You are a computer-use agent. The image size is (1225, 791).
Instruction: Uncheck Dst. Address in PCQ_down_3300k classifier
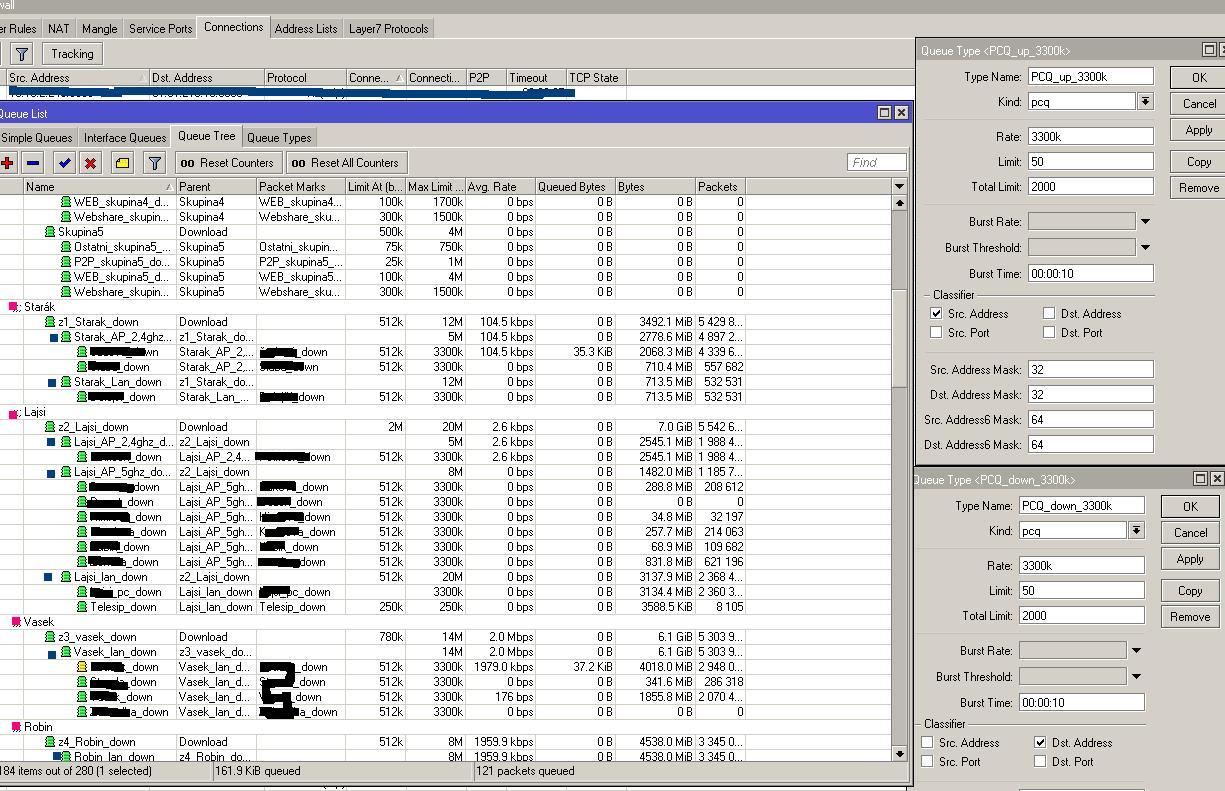[1040, 742]
